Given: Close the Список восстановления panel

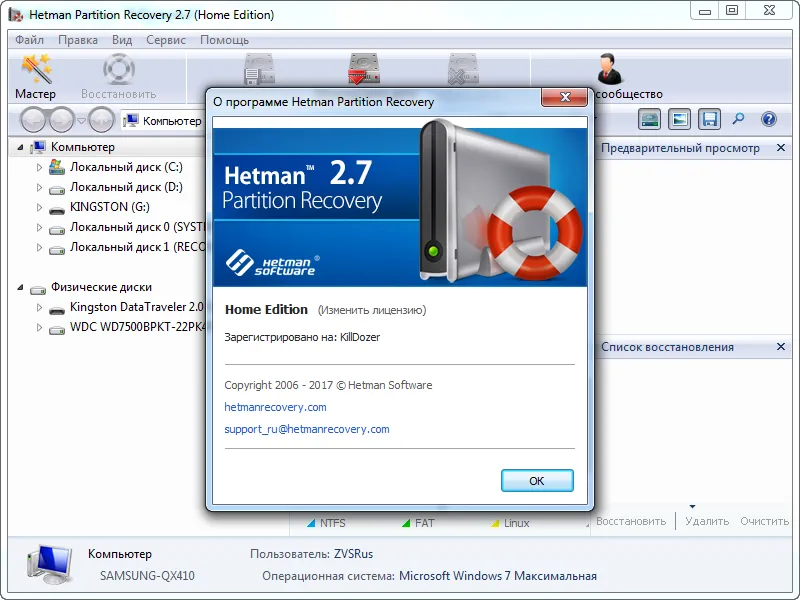Looking at the screenshot, I should tap(781, 347).
